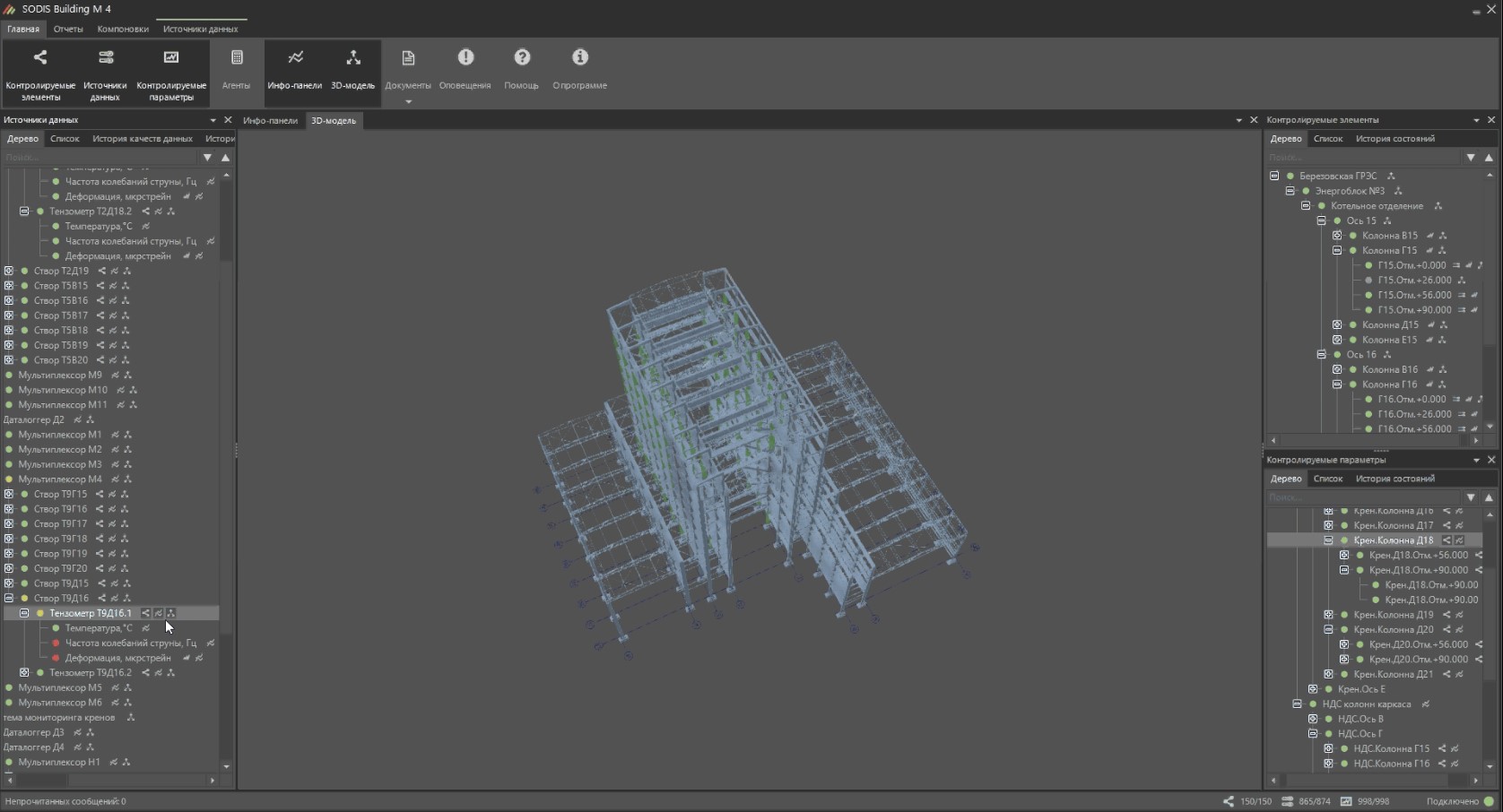The height and width of the screenshot is (812, 1503).
Task: Collapse the Ось 15 node
Action: pyautogui.click(x=1321, y=220)
